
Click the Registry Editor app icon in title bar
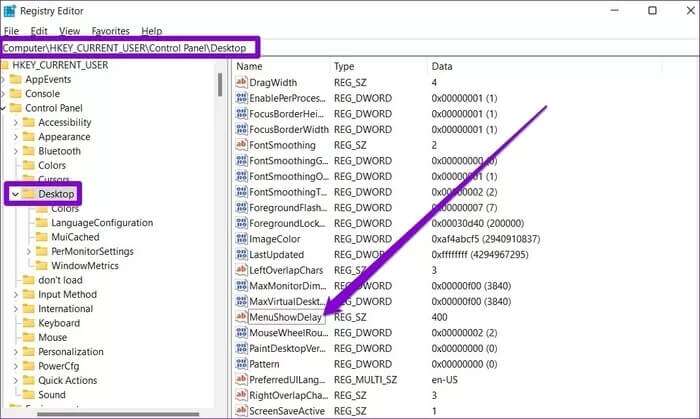[9, 11]
